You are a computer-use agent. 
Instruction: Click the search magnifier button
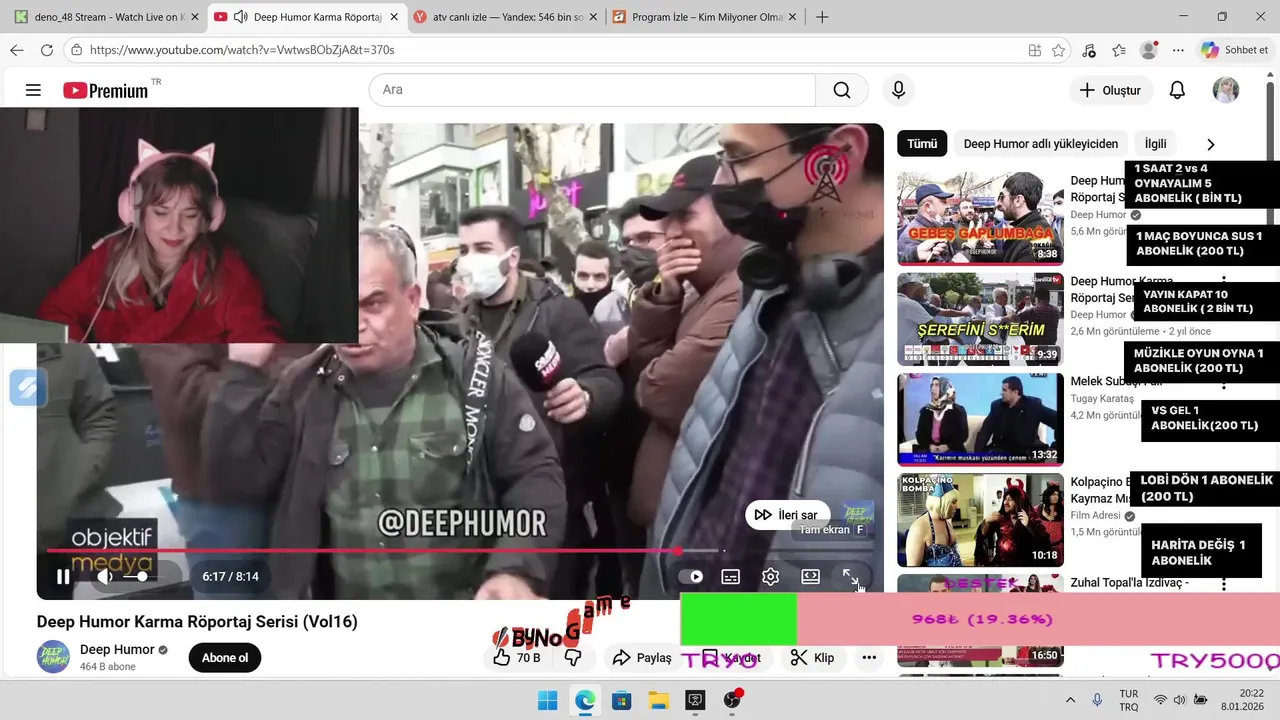pos(842,90)
